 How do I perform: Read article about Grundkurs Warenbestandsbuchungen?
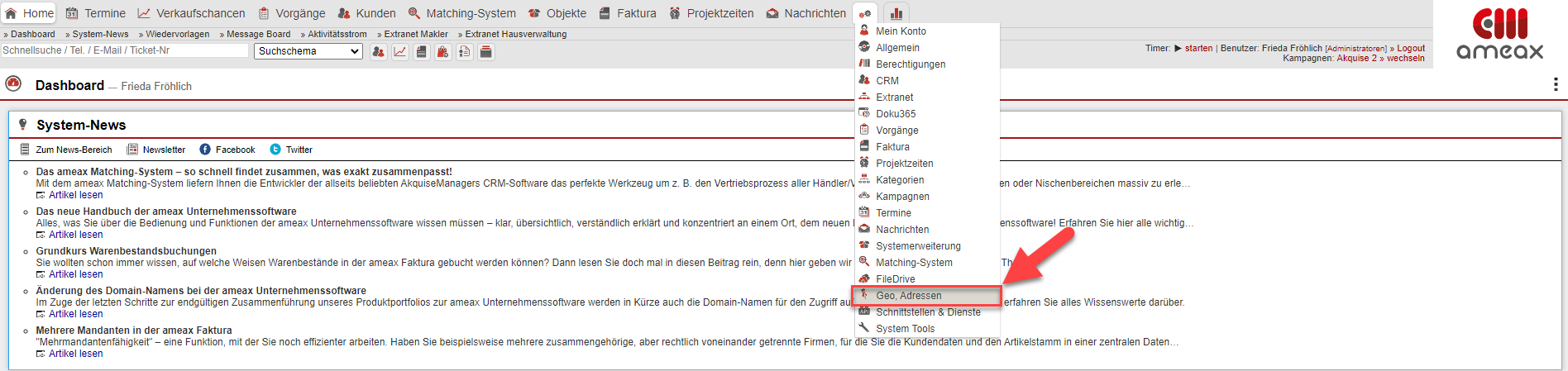click(75, 274)
